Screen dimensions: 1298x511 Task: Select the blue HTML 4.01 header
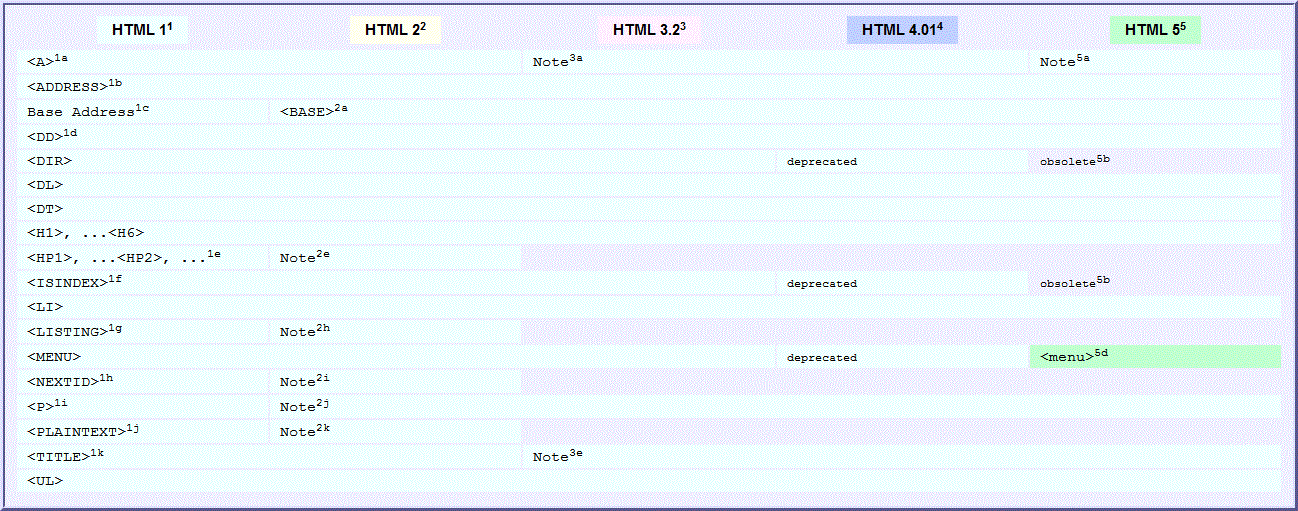pos(902,30)
